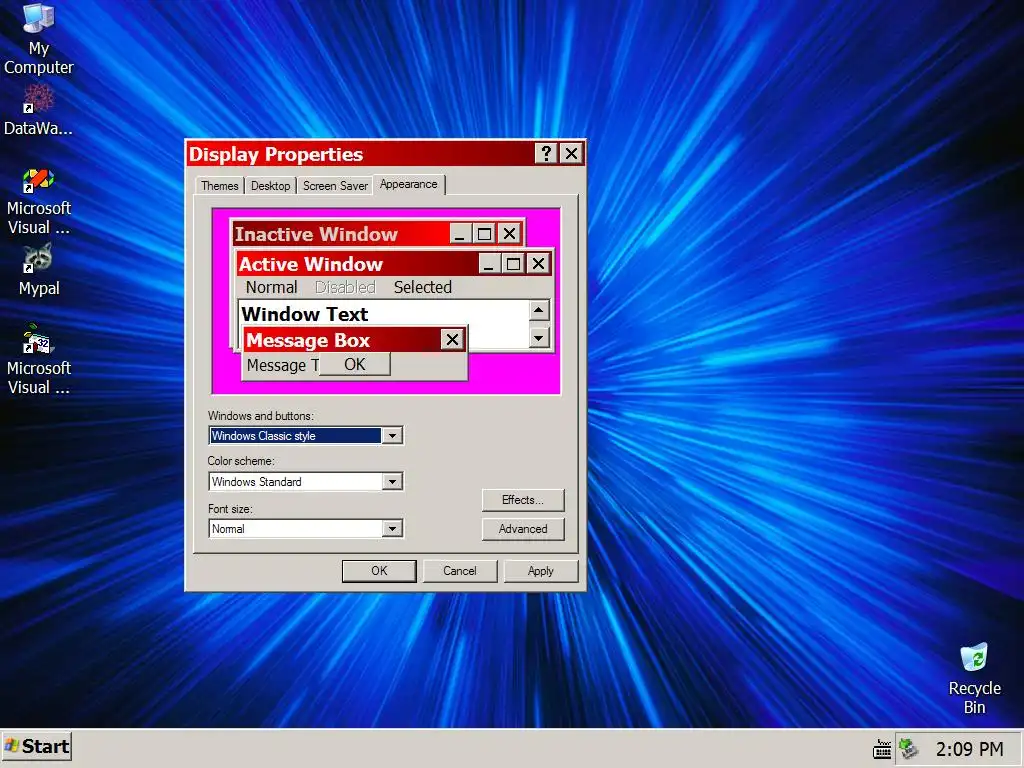The width and height of the screenshot is (1024, 768).
Task: Confirm with the dialog's OK button
Action: click(x=379, y=571)
